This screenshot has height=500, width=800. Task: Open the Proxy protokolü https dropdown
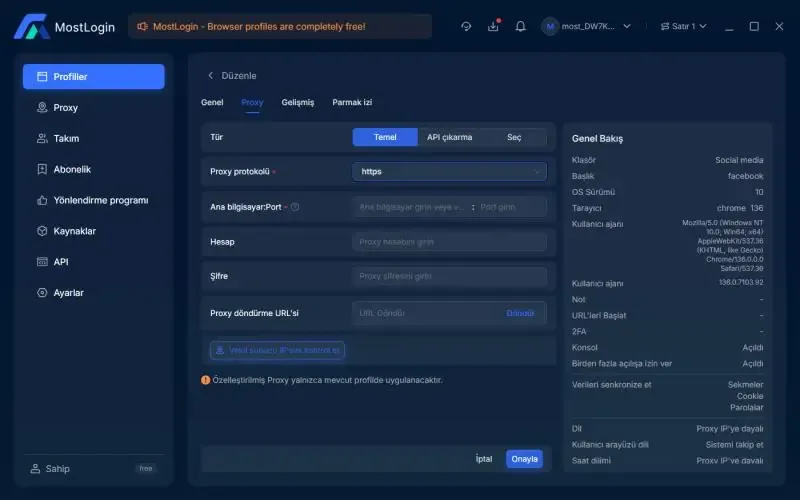click(x=449, y=171)
